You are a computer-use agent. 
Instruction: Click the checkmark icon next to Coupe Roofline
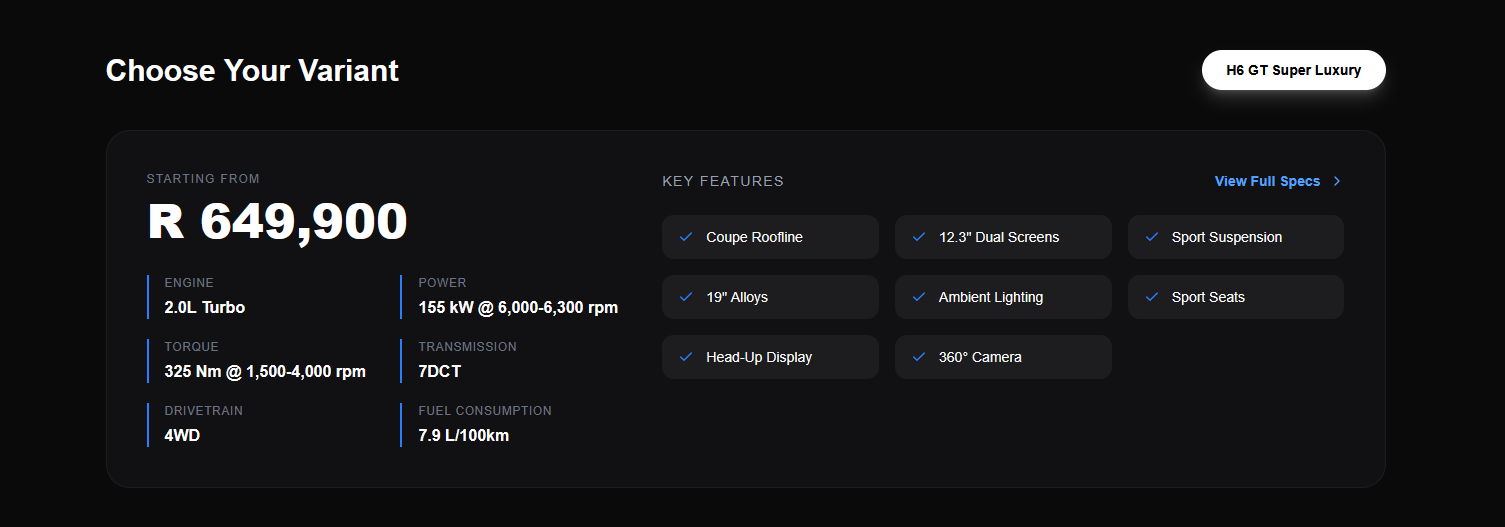pos(686,237)
